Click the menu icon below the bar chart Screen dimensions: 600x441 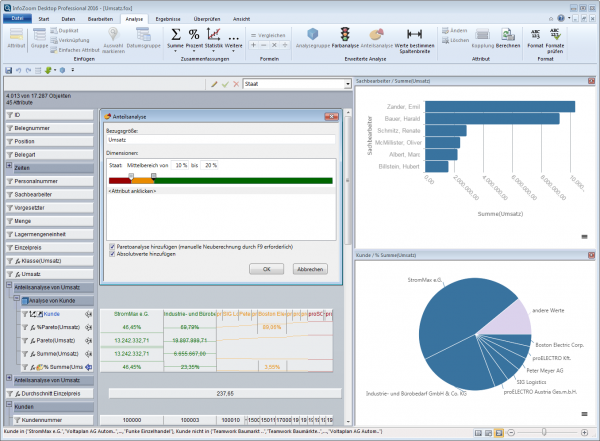[584, 237]
